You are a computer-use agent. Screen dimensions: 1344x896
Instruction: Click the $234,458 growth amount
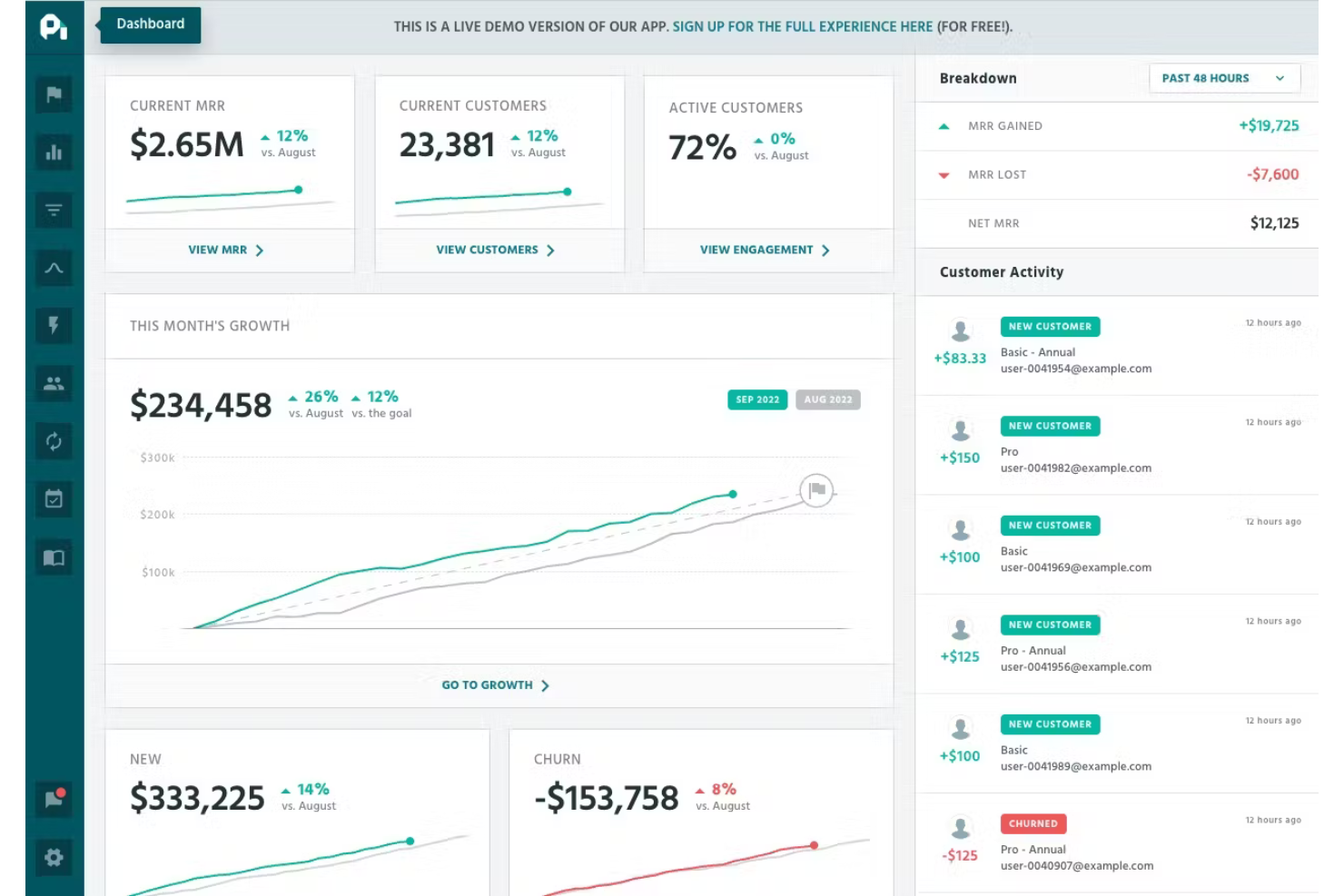201,406
